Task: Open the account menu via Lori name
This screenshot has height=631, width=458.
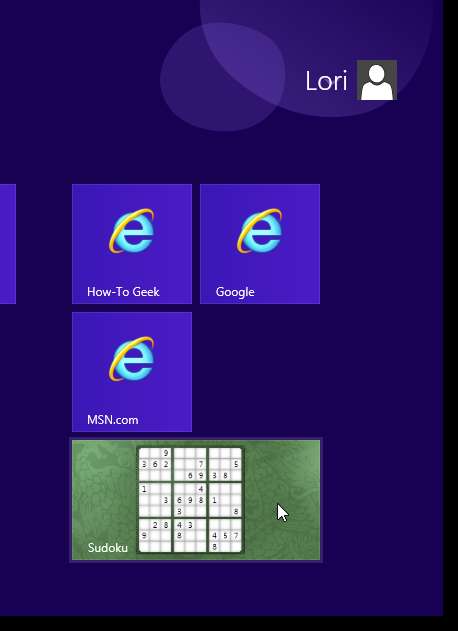Action: pos(326,81)
